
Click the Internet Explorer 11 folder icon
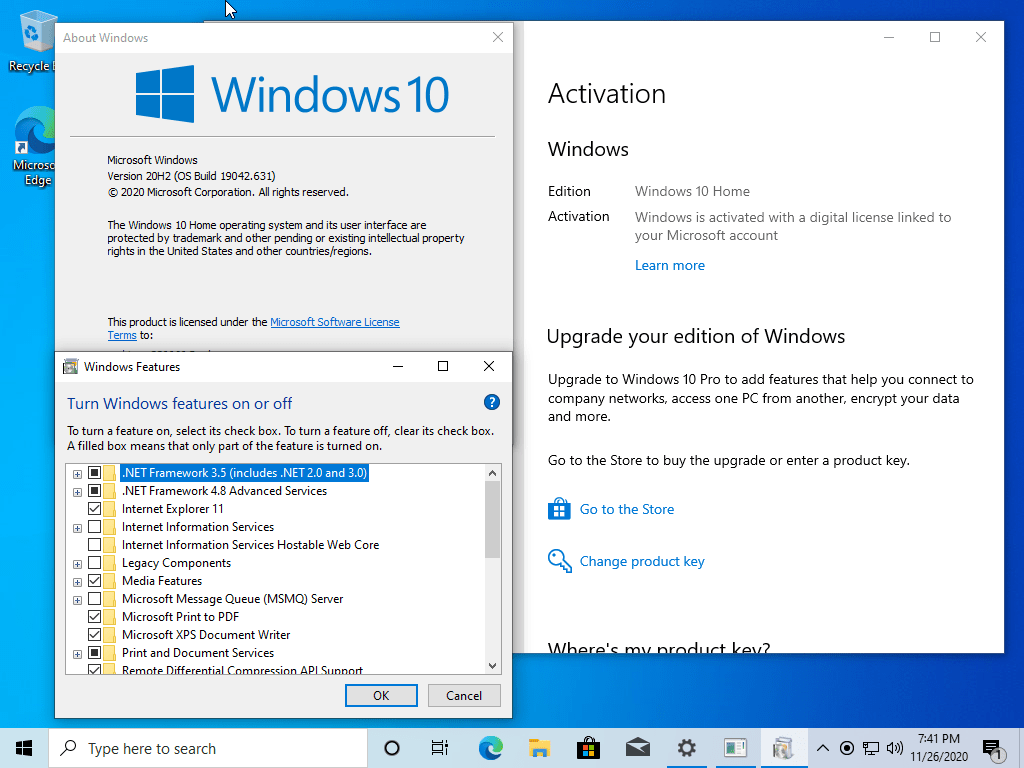click(110, 509)
